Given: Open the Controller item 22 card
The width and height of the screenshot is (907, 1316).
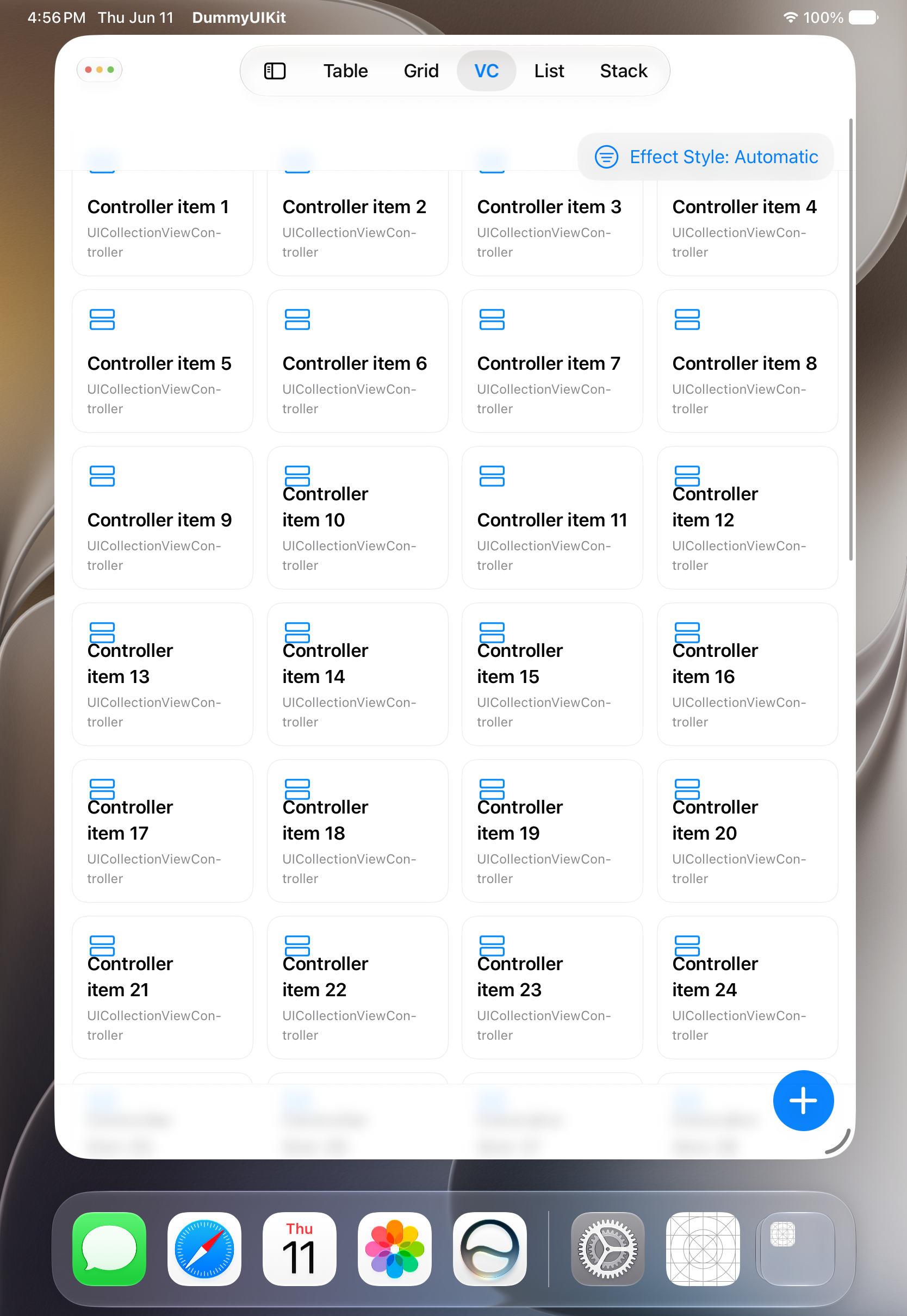Looking at the screenshot, I should point(357,988).
